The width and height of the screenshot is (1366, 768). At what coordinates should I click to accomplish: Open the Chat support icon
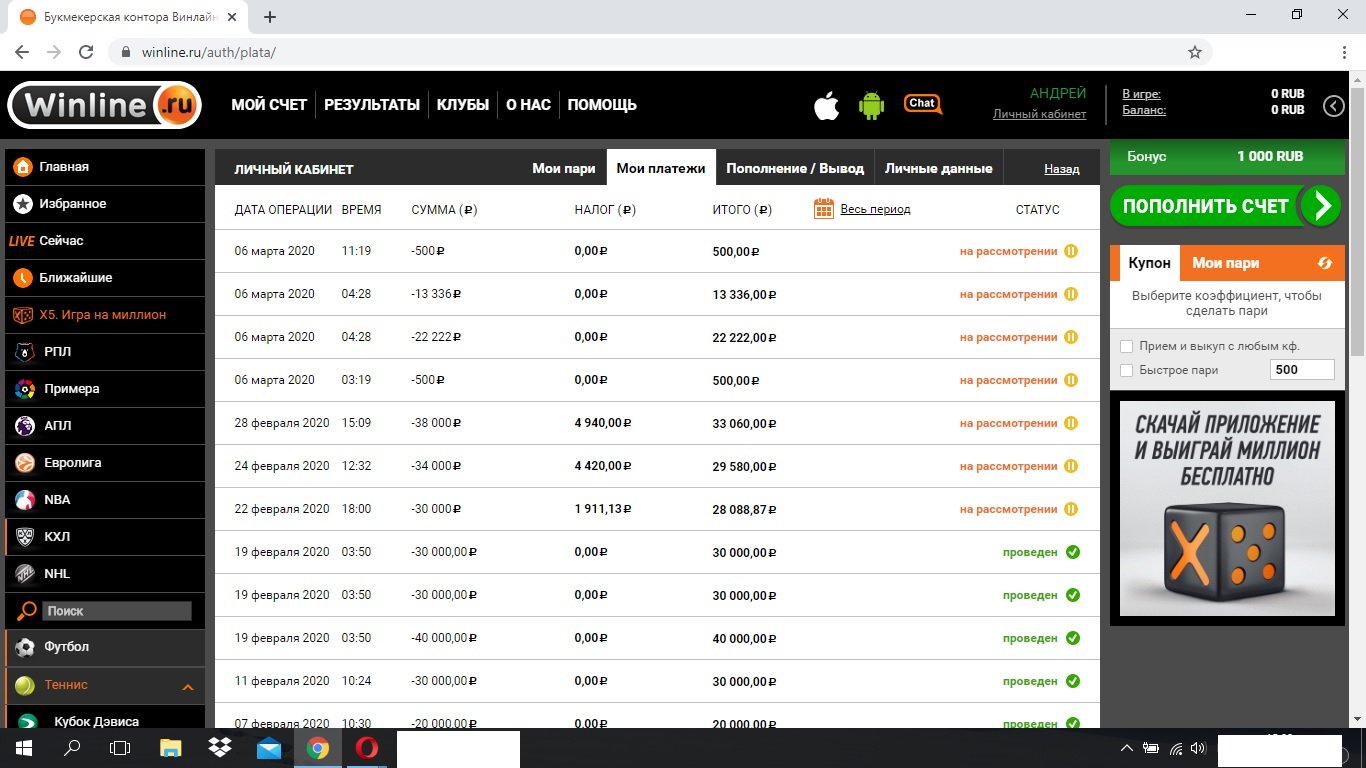922,104
